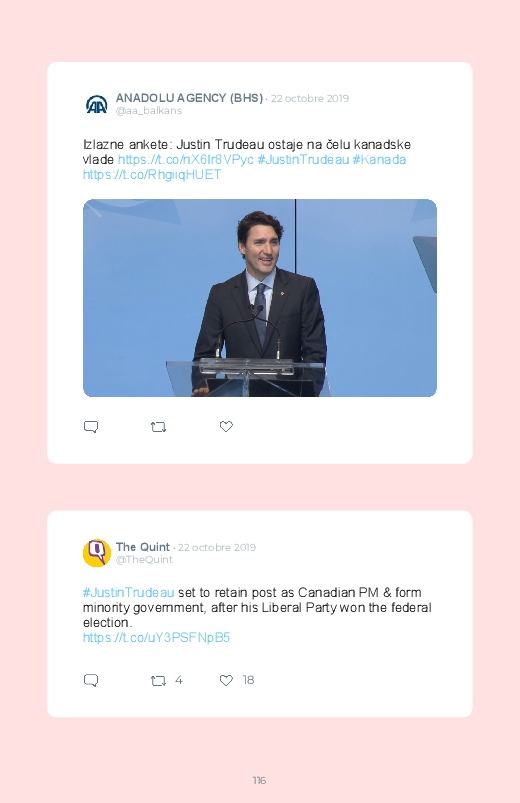Open the #JustinTrudeau hashtag in Anadolu tweet
520x803 pixels.
coord(303,160)
